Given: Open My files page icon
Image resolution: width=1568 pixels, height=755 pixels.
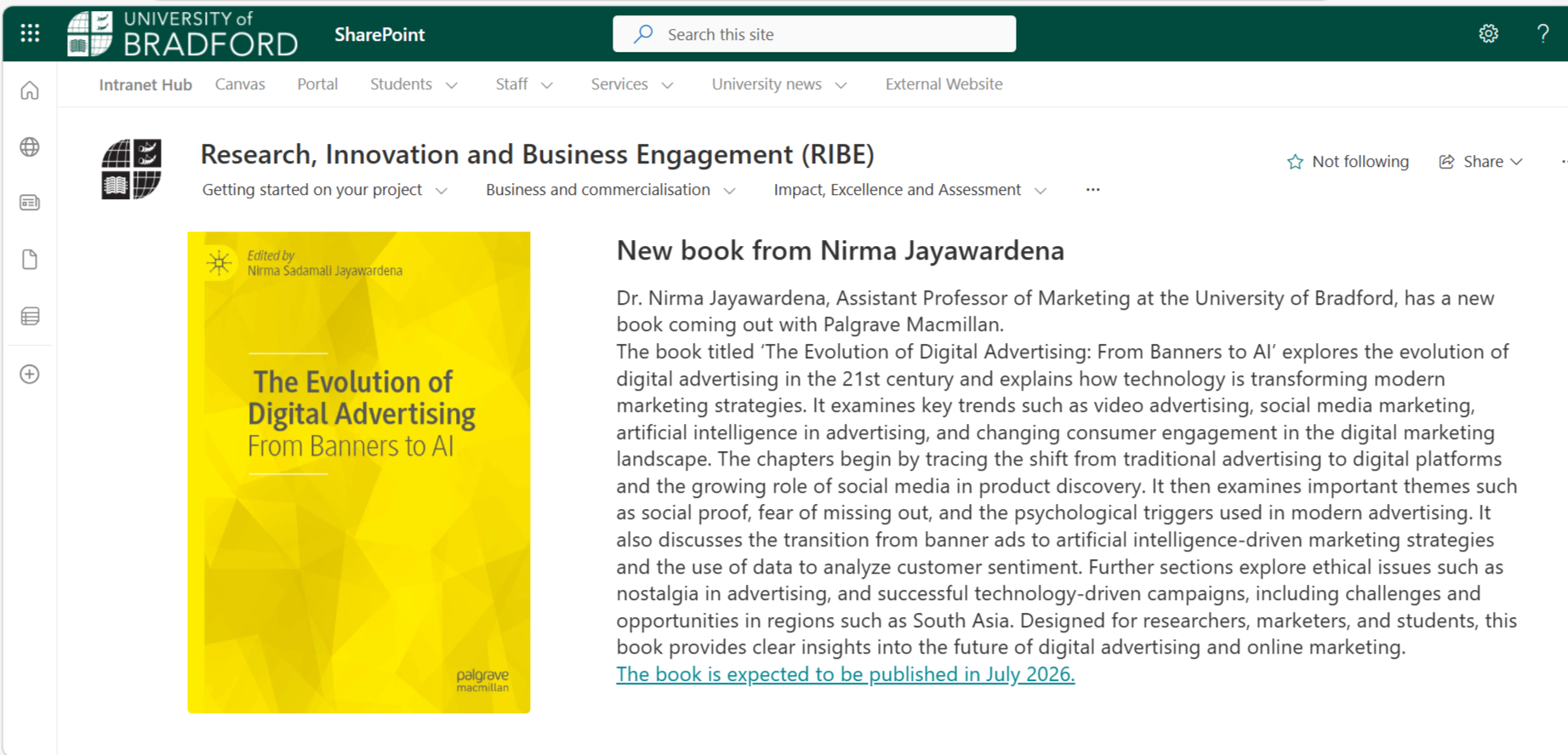Looking at the screenshot, I should [30, 260].
